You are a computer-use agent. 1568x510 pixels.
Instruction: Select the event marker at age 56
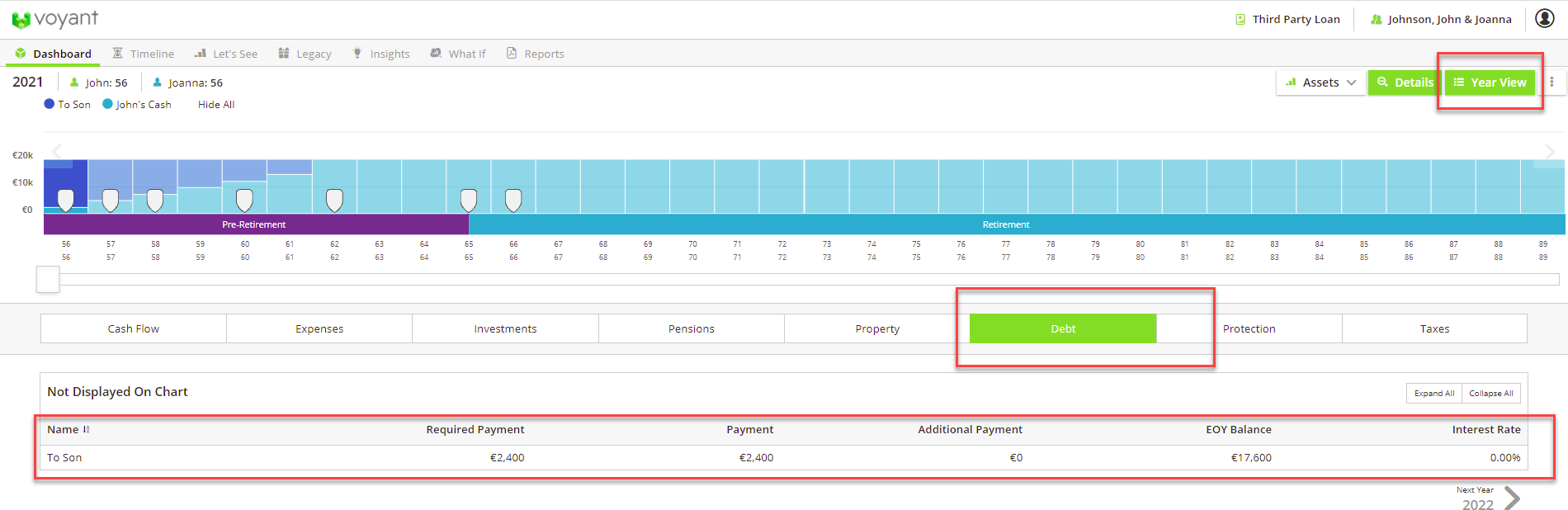point(66,200)
